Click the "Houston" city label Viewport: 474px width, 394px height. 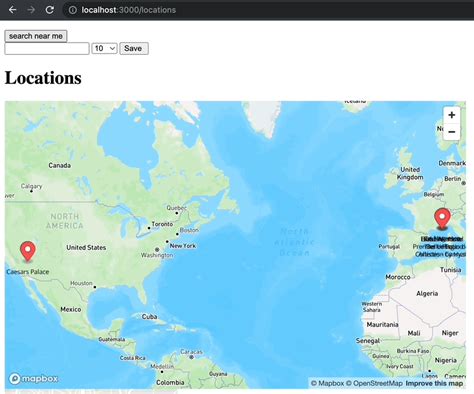(x=81, y=283)
